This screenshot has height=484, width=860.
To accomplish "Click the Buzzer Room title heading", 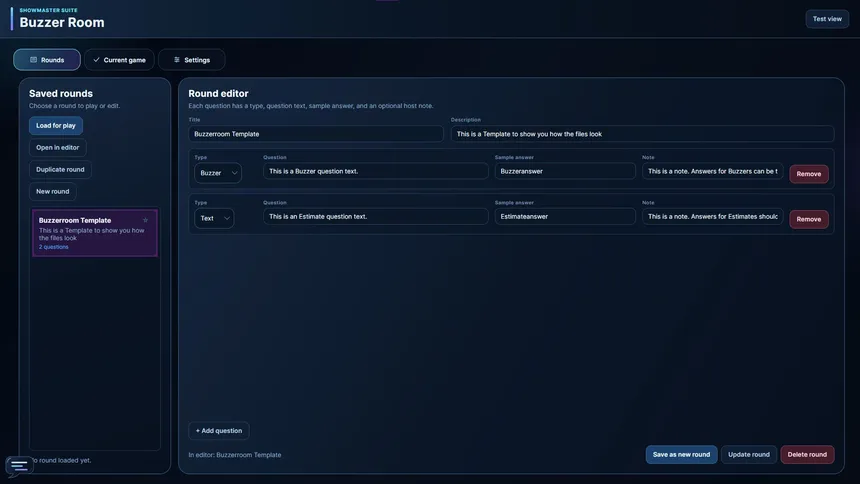I will pos(62,22).
